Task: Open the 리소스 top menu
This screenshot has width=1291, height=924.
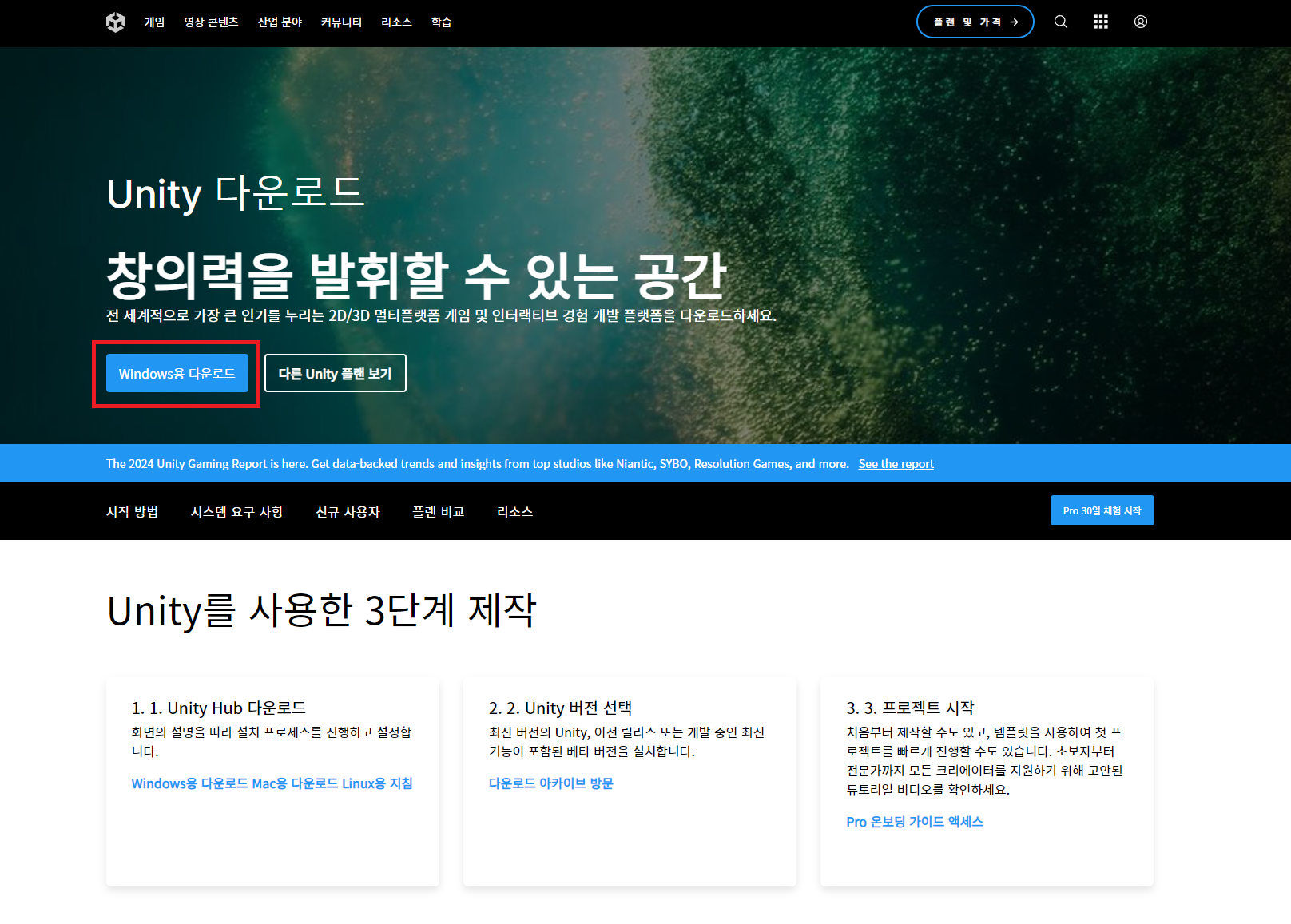Action: 396,22
